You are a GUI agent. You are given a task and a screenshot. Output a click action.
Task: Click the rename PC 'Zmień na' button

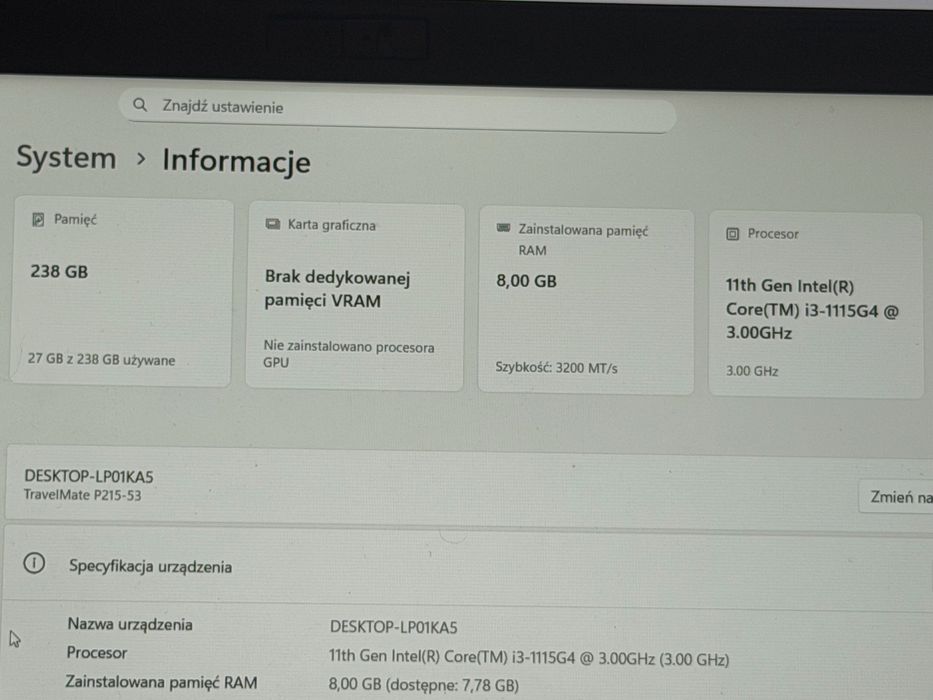click(897, 497)
